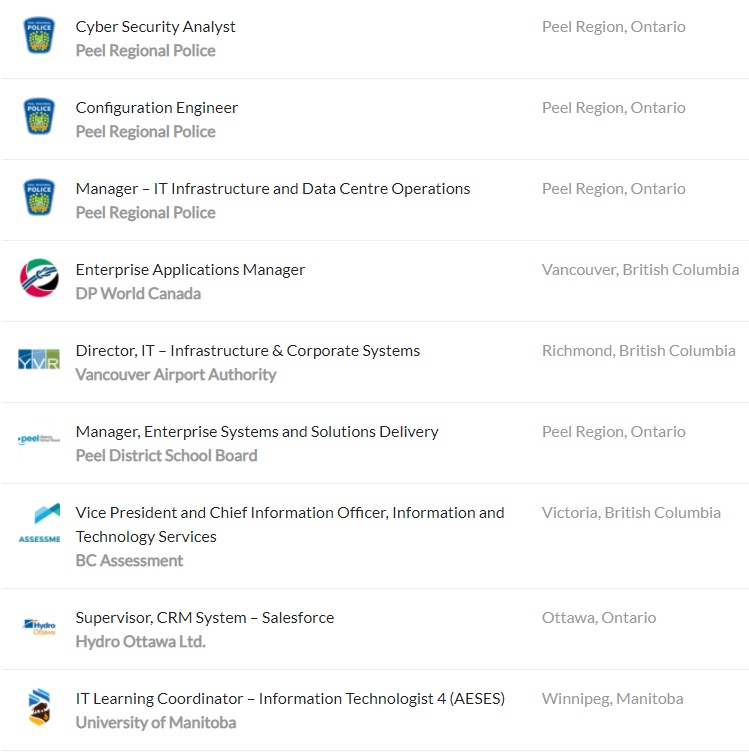This screenshot has width=749, height=755.
Task: Click the Hydro Ottawa logo
Action: pos(39,627)
